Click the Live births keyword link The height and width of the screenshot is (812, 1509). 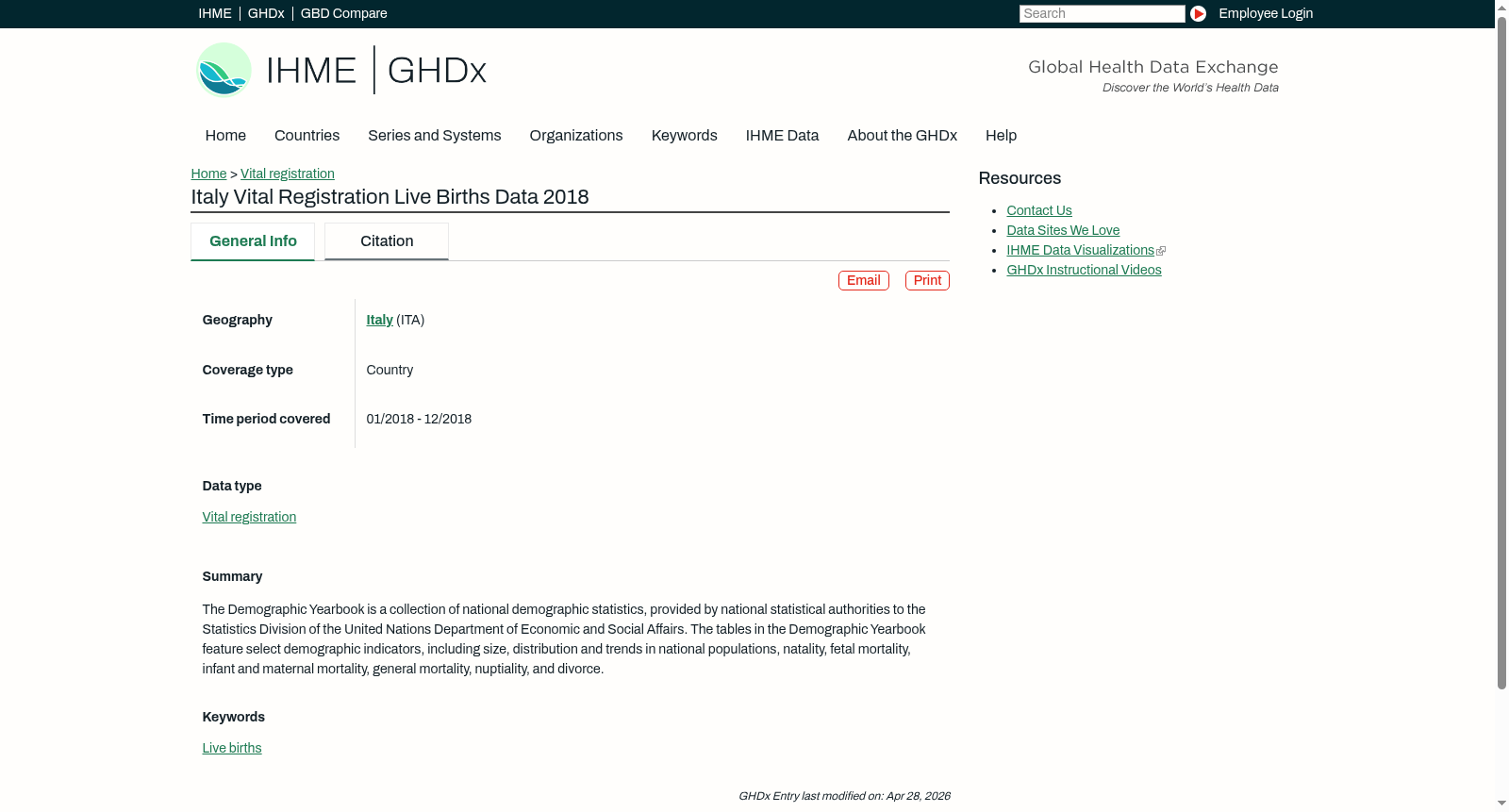pyautogui.click(x=232, y=749)
